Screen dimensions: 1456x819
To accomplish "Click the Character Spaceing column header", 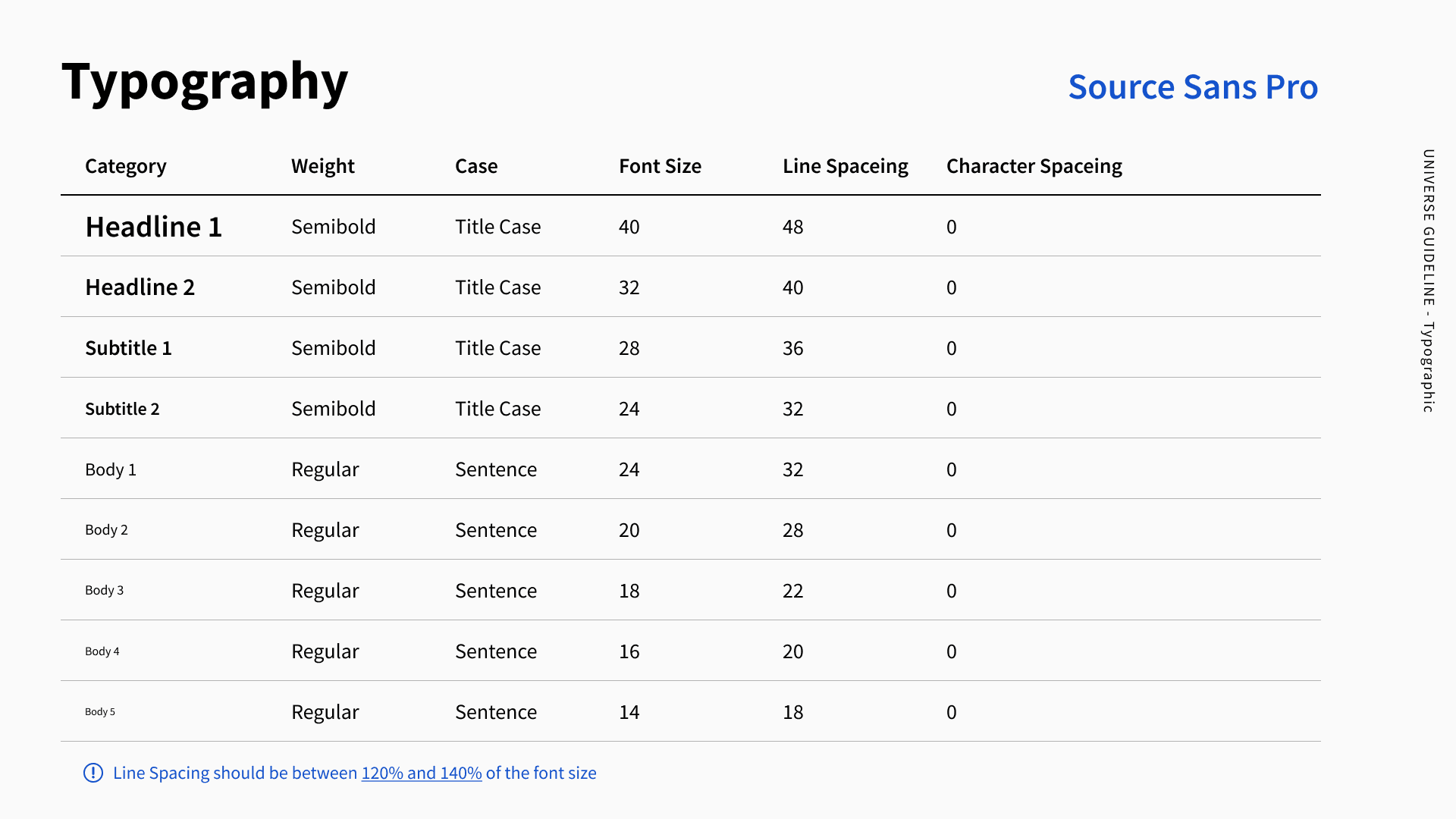I will pos(1034,166).
